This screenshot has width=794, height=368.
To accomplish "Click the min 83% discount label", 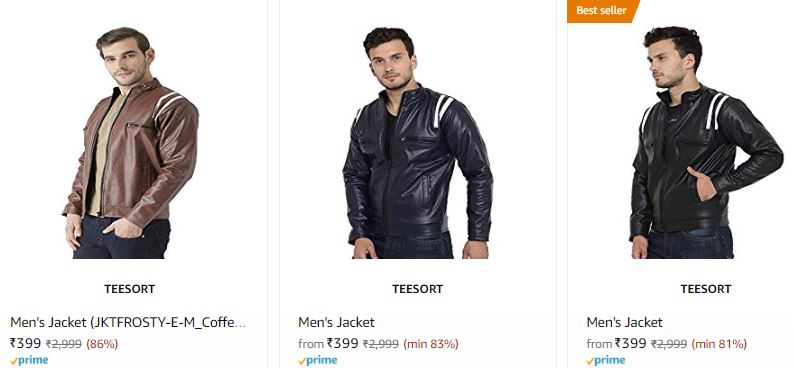I will [431, 344].
